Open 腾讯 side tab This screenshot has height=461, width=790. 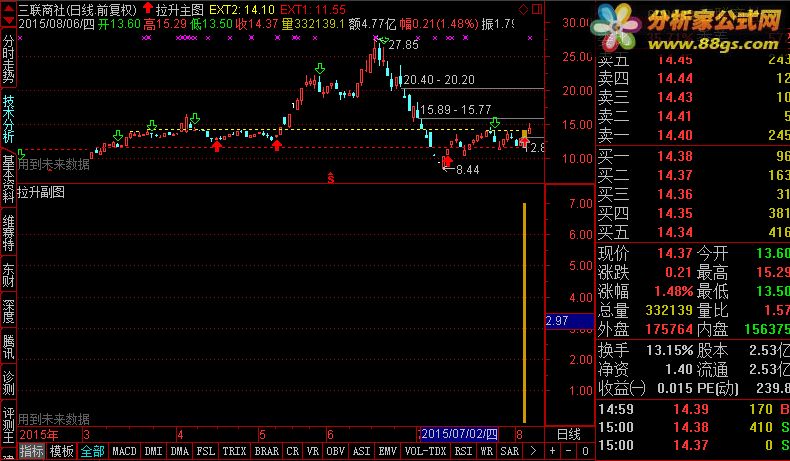click(x=9, y=347)
